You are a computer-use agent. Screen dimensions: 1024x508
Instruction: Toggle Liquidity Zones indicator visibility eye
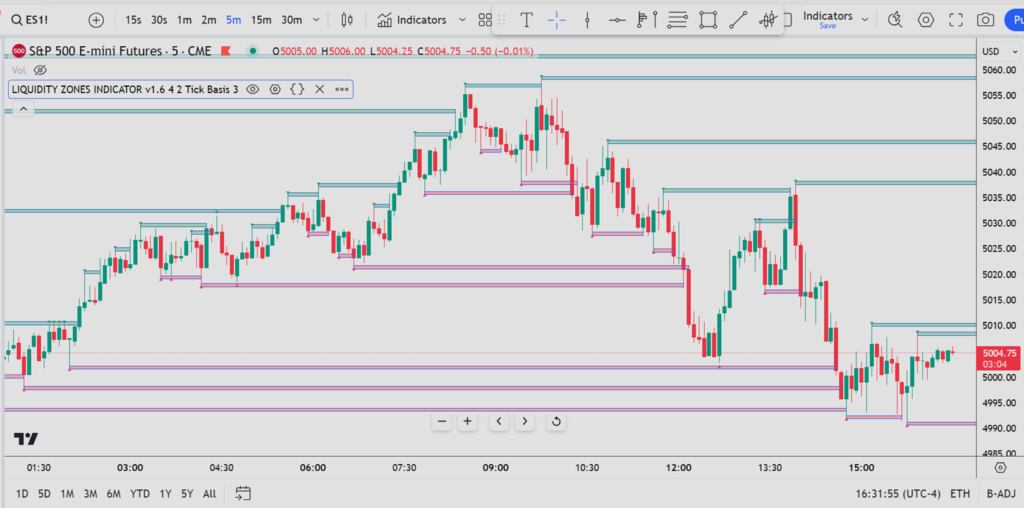[x=253, y=89]
